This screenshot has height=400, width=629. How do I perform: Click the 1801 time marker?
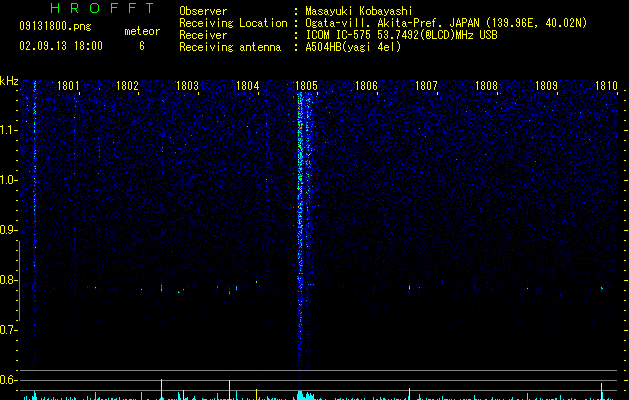click(68, 86)
